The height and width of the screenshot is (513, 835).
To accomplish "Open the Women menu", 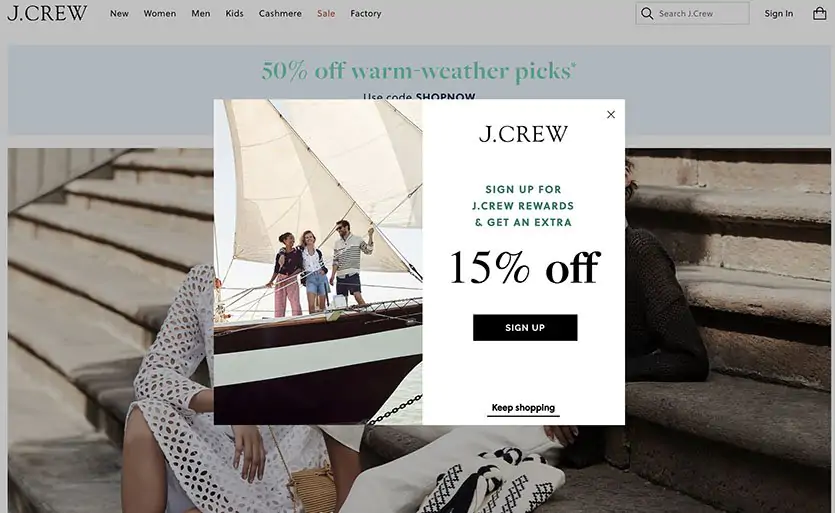I will click(x=160, y=13).
